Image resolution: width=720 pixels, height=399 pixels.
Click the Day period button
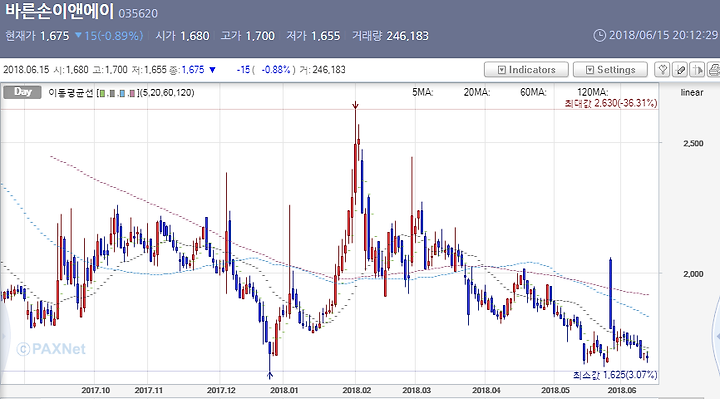22,92
